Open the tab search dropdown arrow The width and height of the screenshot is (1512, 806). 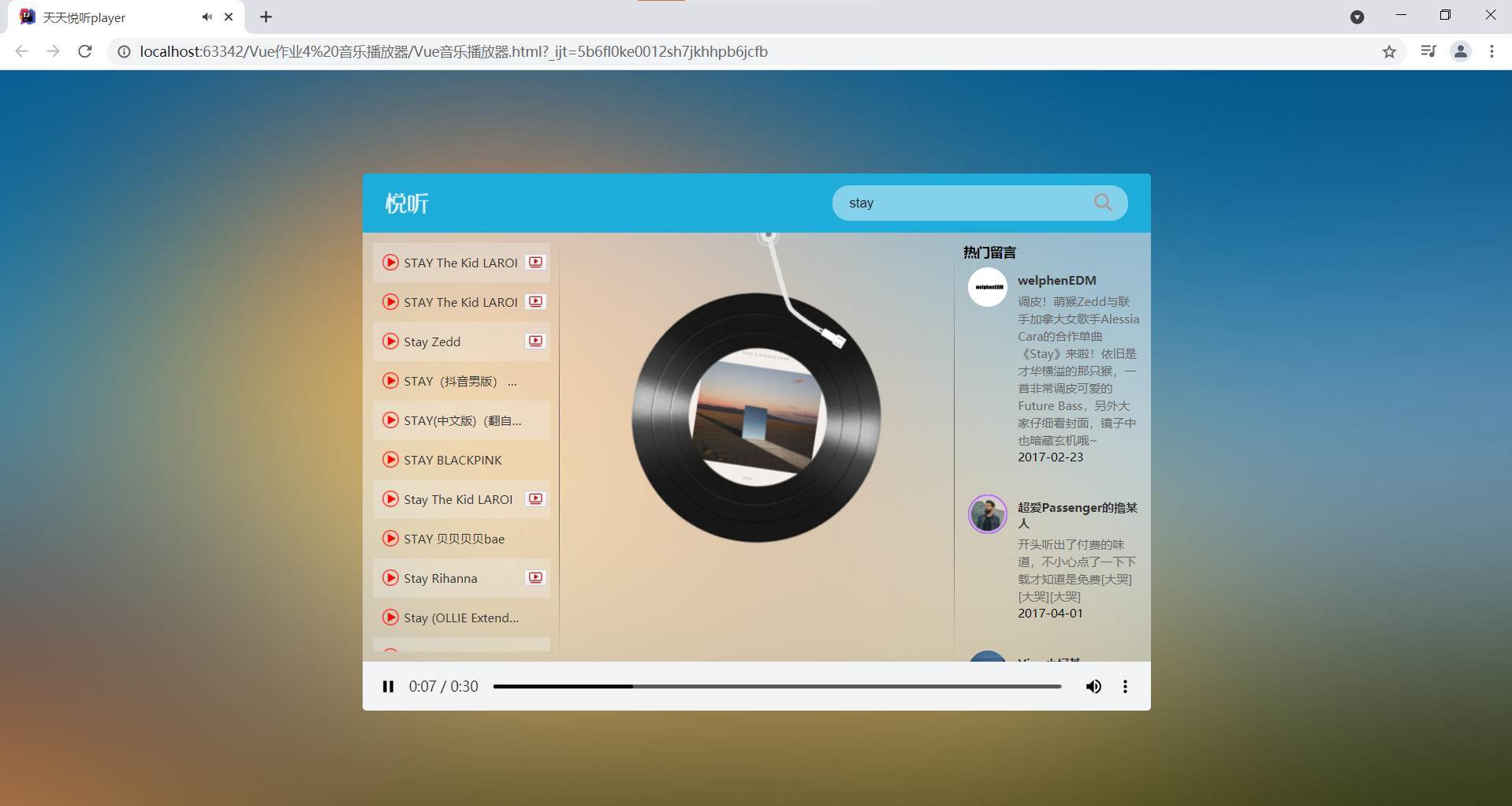pyautogui.click(x=1357, y=17)
